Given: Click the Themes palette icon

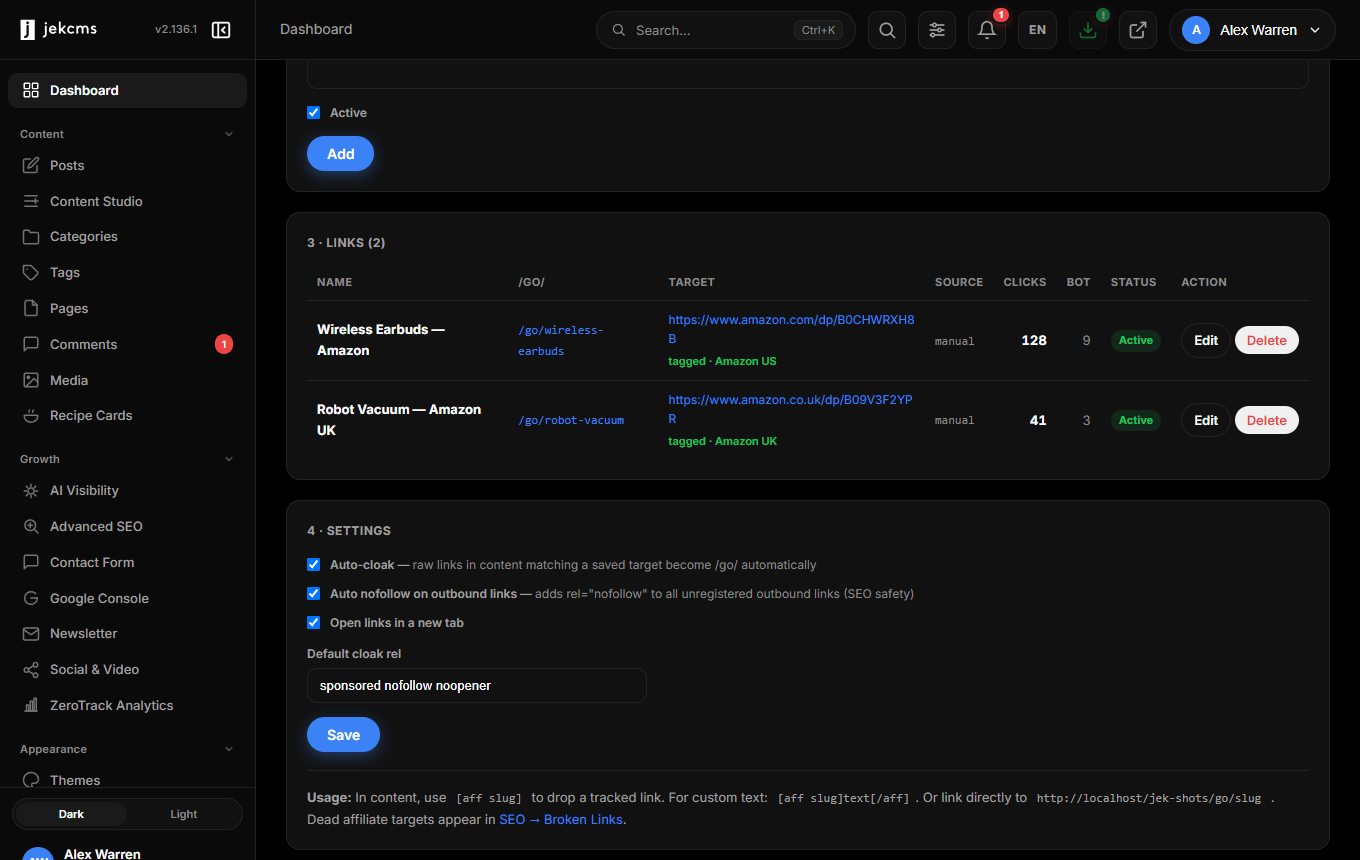Looking at the screenshot, I should click(x=31, y=780).
